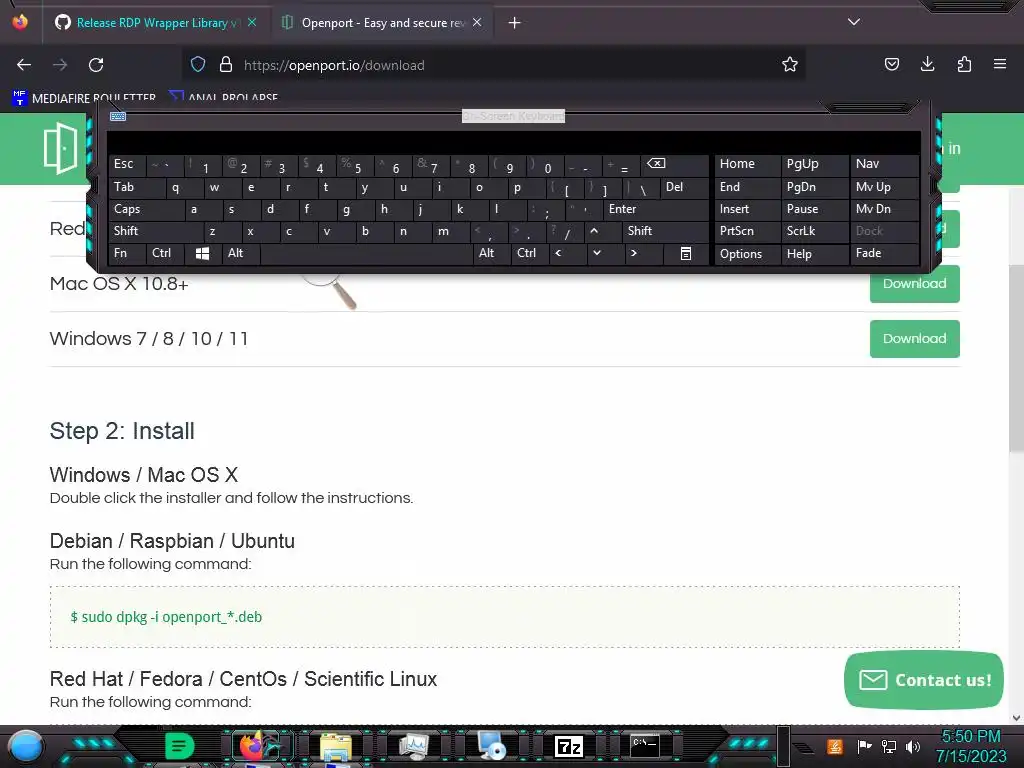Click the on-screen keyboard space bar

click(x=367, y=253)
